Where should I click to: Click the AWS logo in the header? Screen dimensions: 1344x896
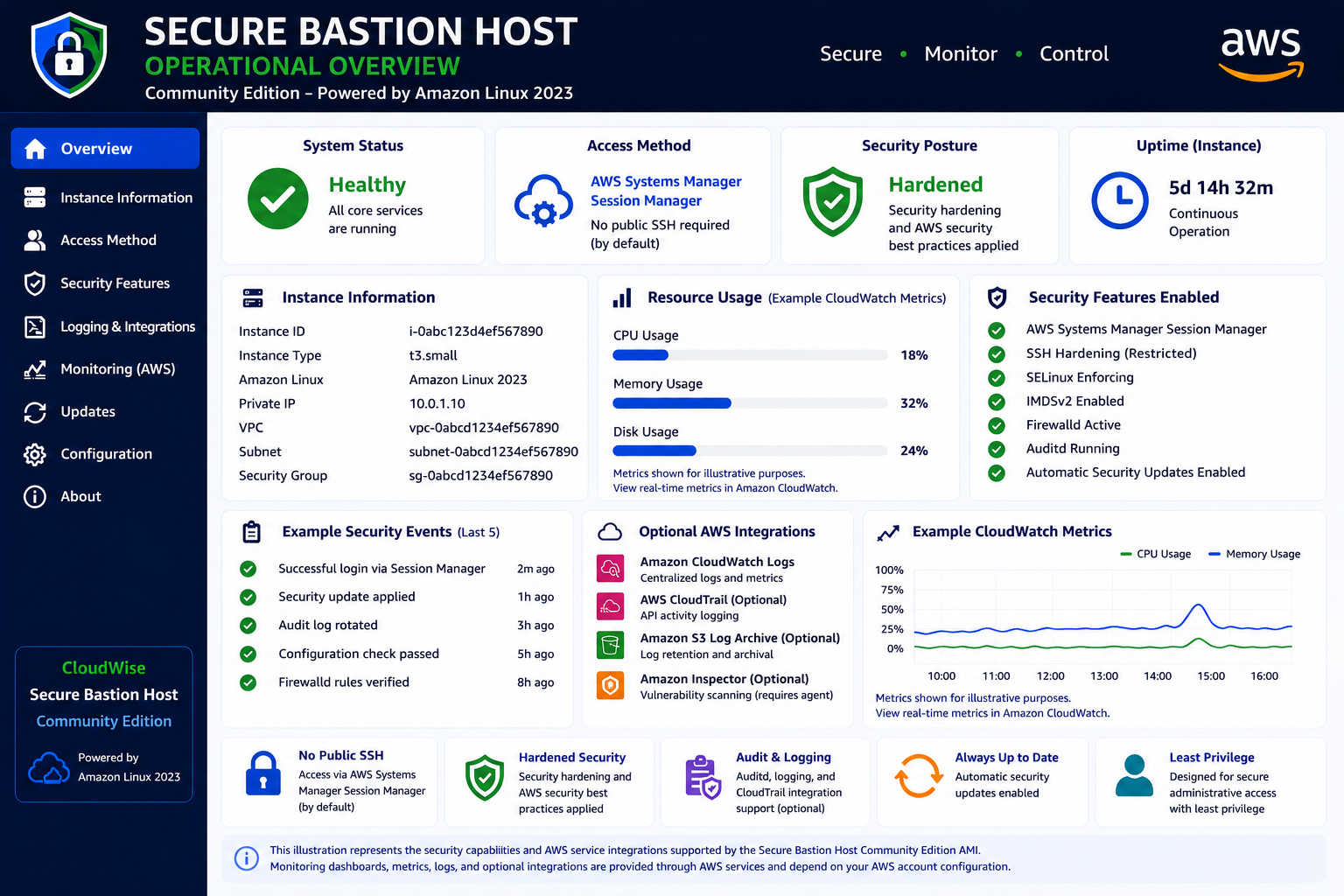[1262, 53]
